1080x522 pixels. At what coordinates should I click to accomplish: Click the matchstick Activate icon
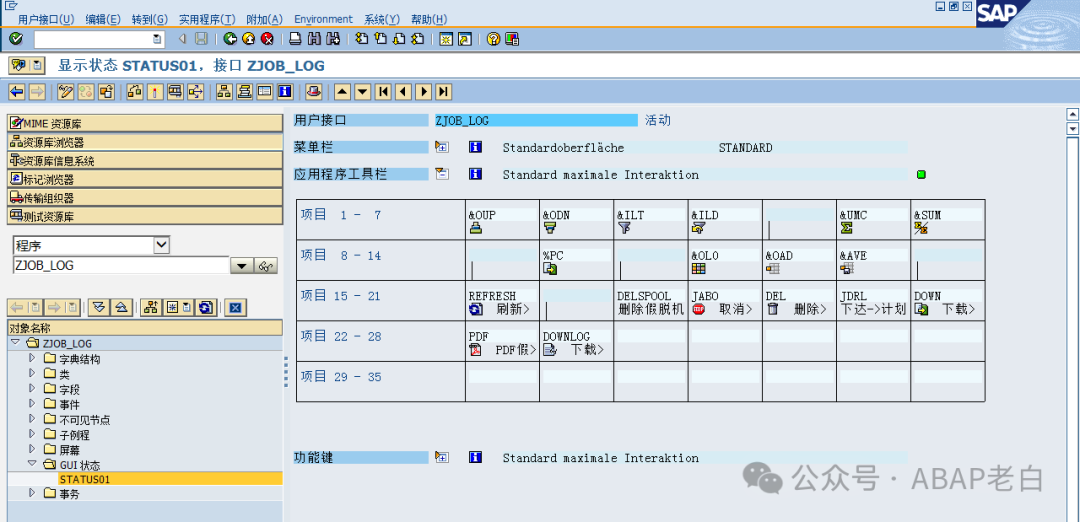tap(156, 92)
